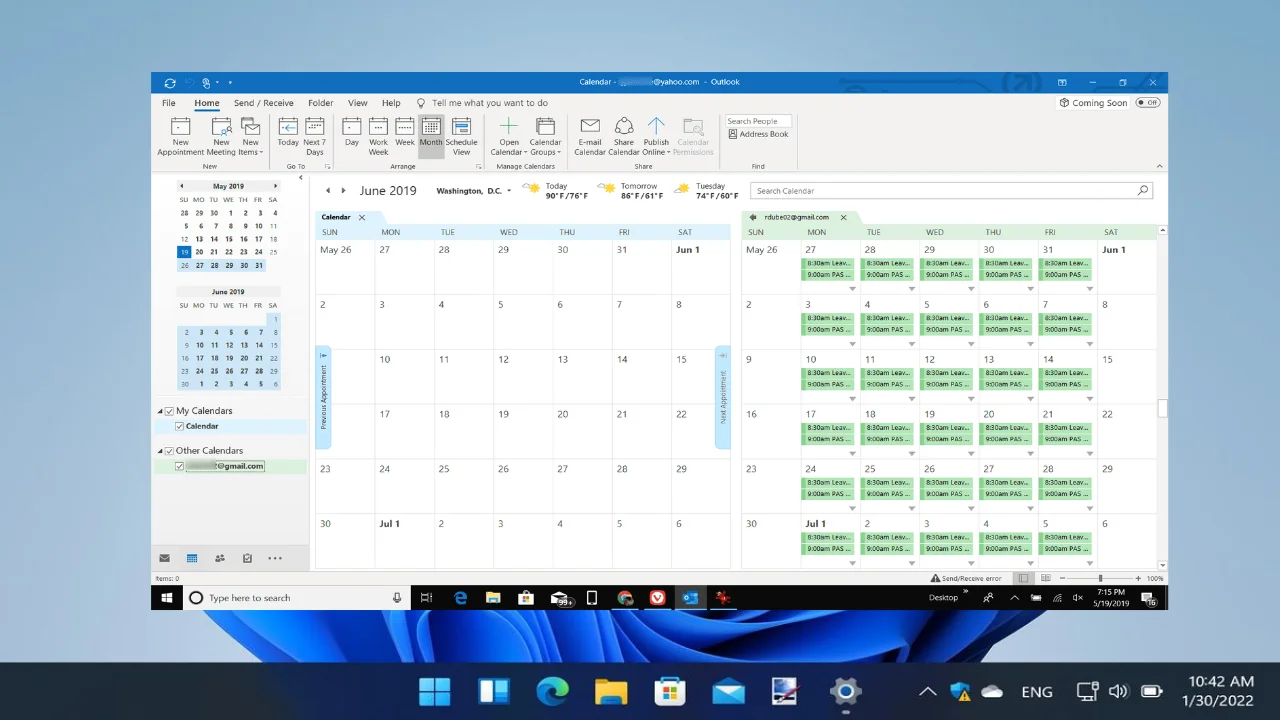Click the New Meeting icon
This screenshot has width=1280, height=720.
pos(221,127)
